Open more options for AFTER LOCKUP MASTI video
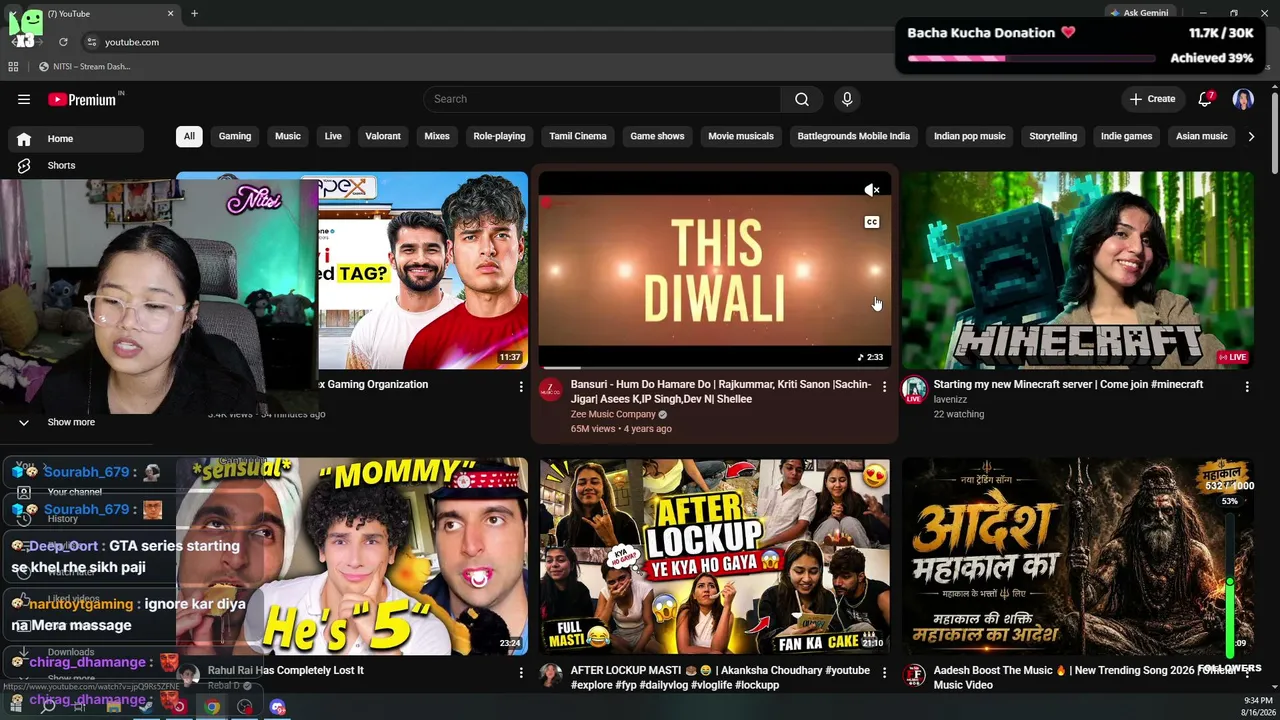 (x=884, y=673)
